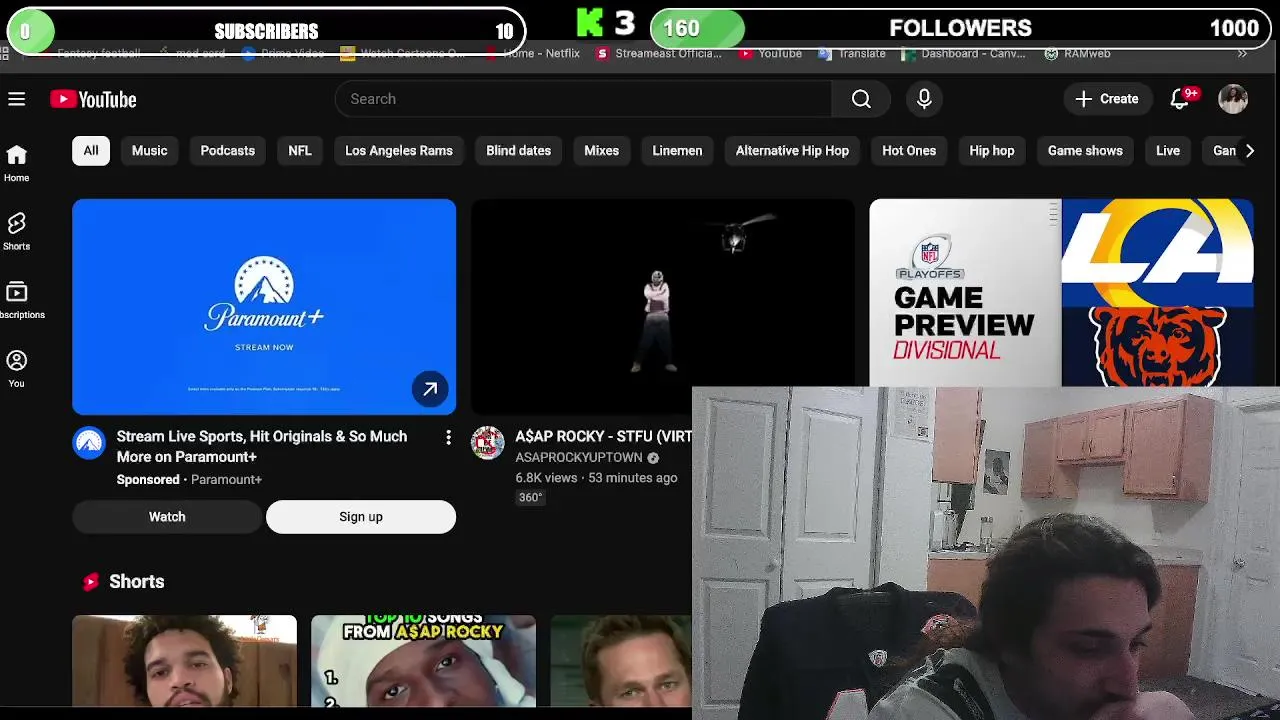This screenshot has width=1280, height=720.
Task: Start voice search with microphone
Action: click(x=924, y=99)
